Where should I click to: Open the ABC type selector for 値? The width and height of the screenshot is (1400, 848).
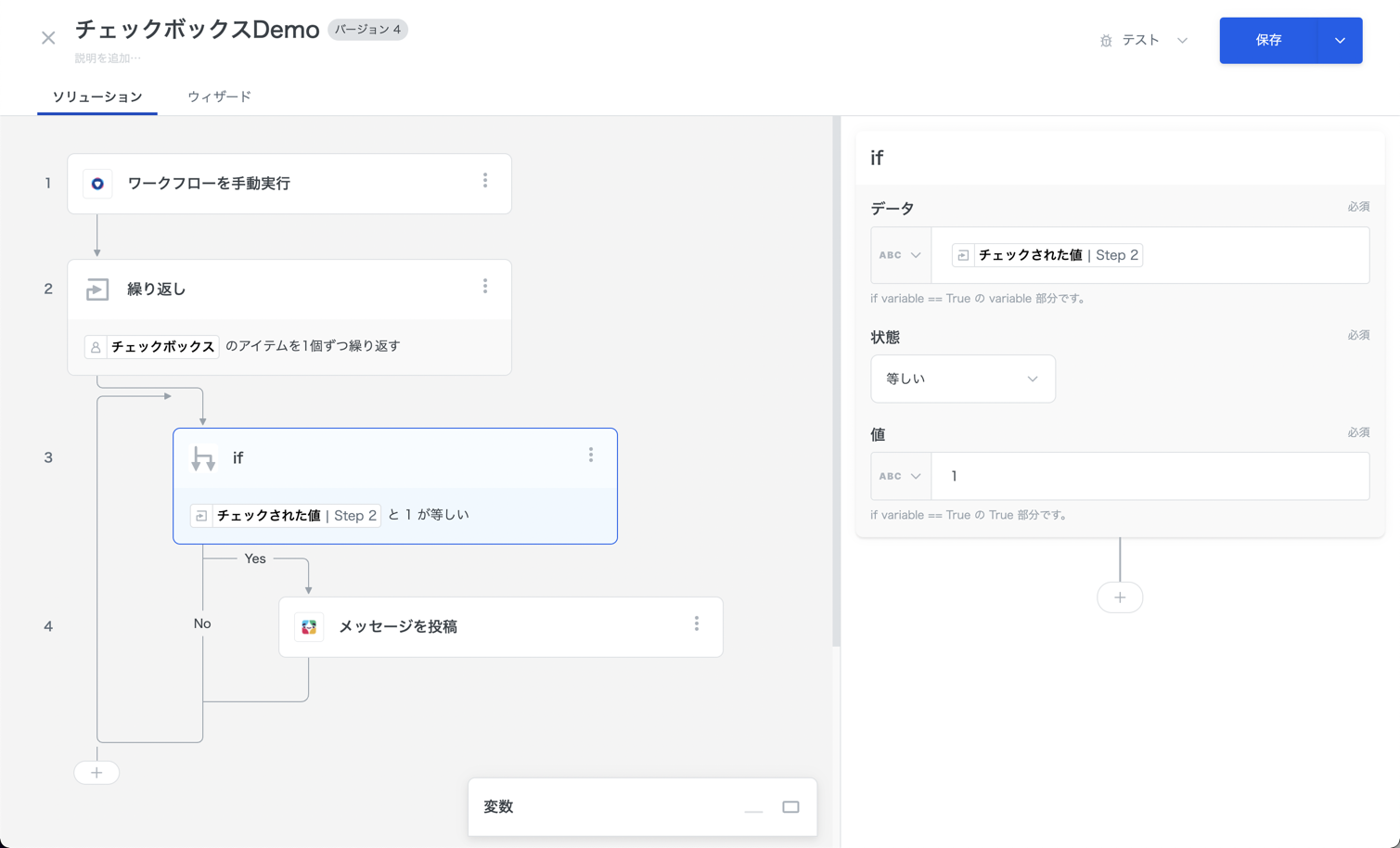click(x=900, y=476)
